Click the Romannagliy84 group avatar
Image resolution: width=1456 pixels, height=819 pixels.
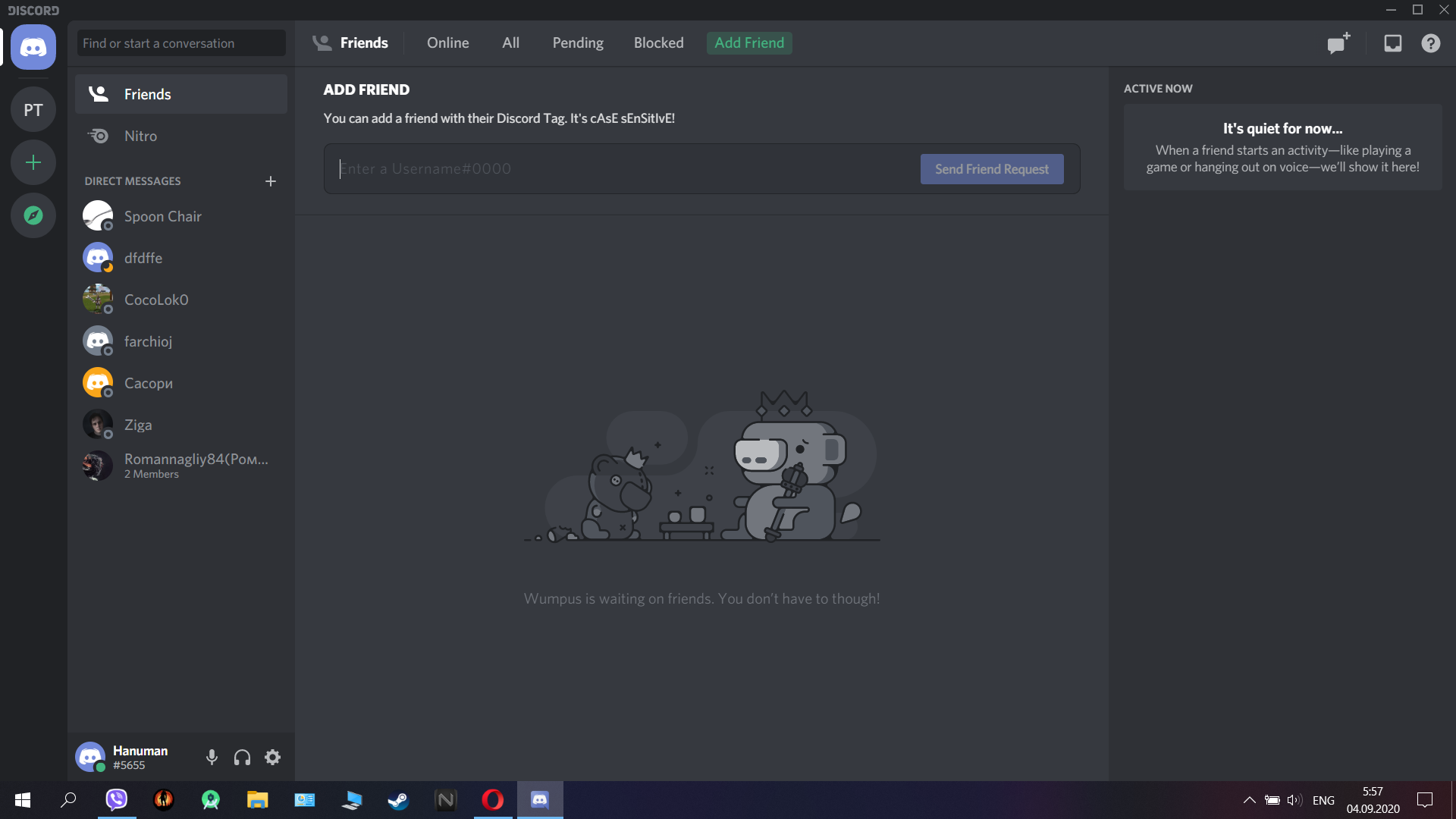pos(98,466)
